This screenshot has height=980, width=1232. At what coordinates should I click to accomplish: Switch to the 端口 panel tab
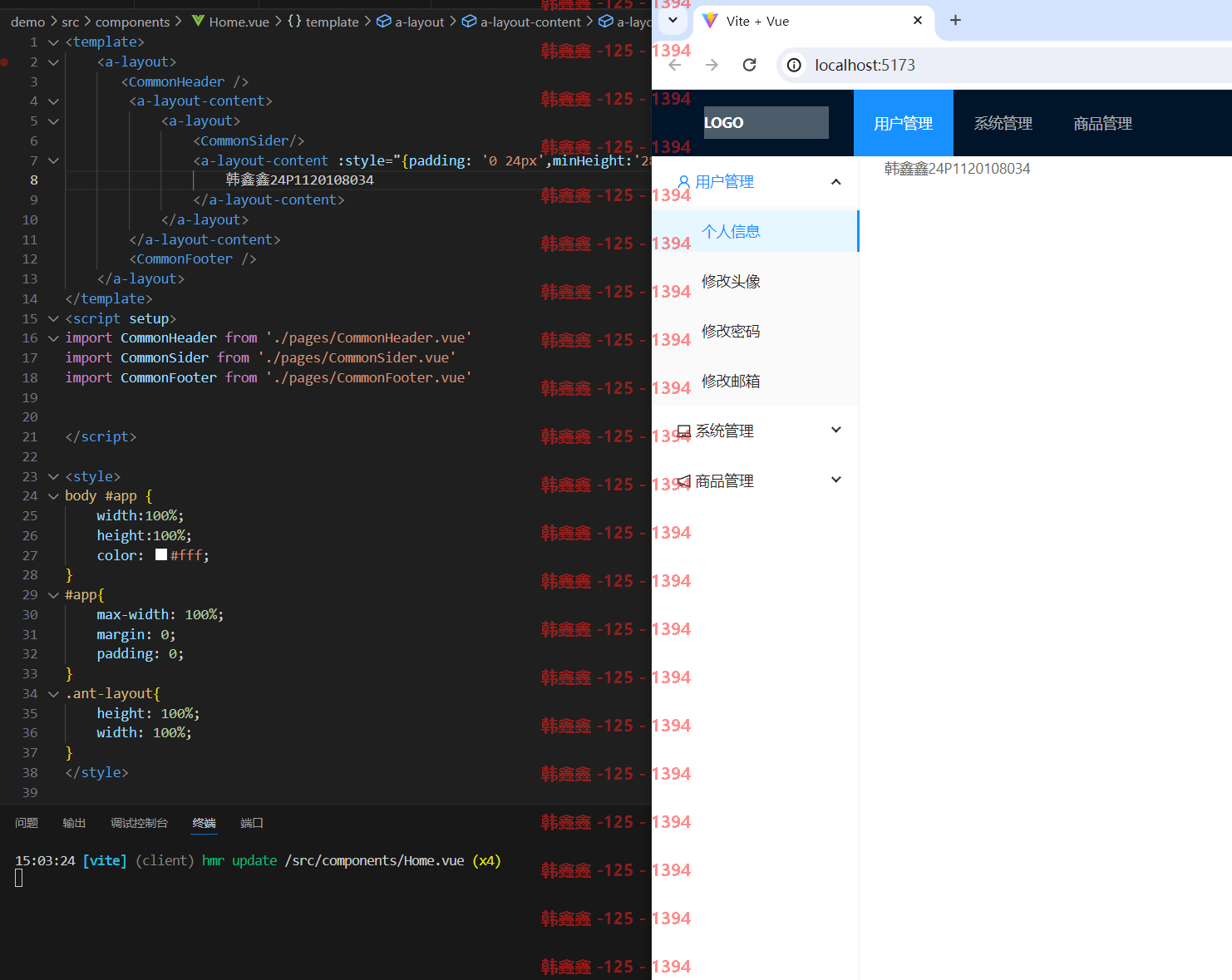pos(252,823)
